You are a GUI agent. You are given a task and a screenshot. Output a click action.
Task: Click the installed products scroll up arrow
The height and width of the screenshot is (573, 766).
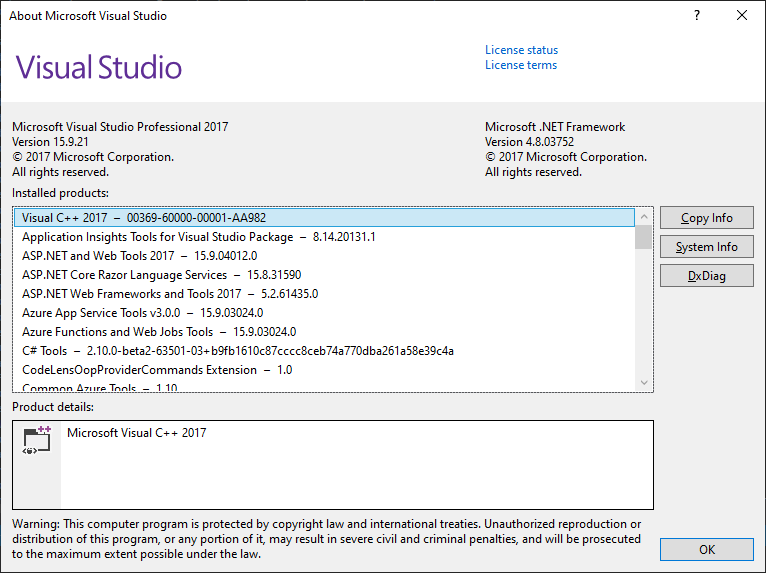(644, 216)
